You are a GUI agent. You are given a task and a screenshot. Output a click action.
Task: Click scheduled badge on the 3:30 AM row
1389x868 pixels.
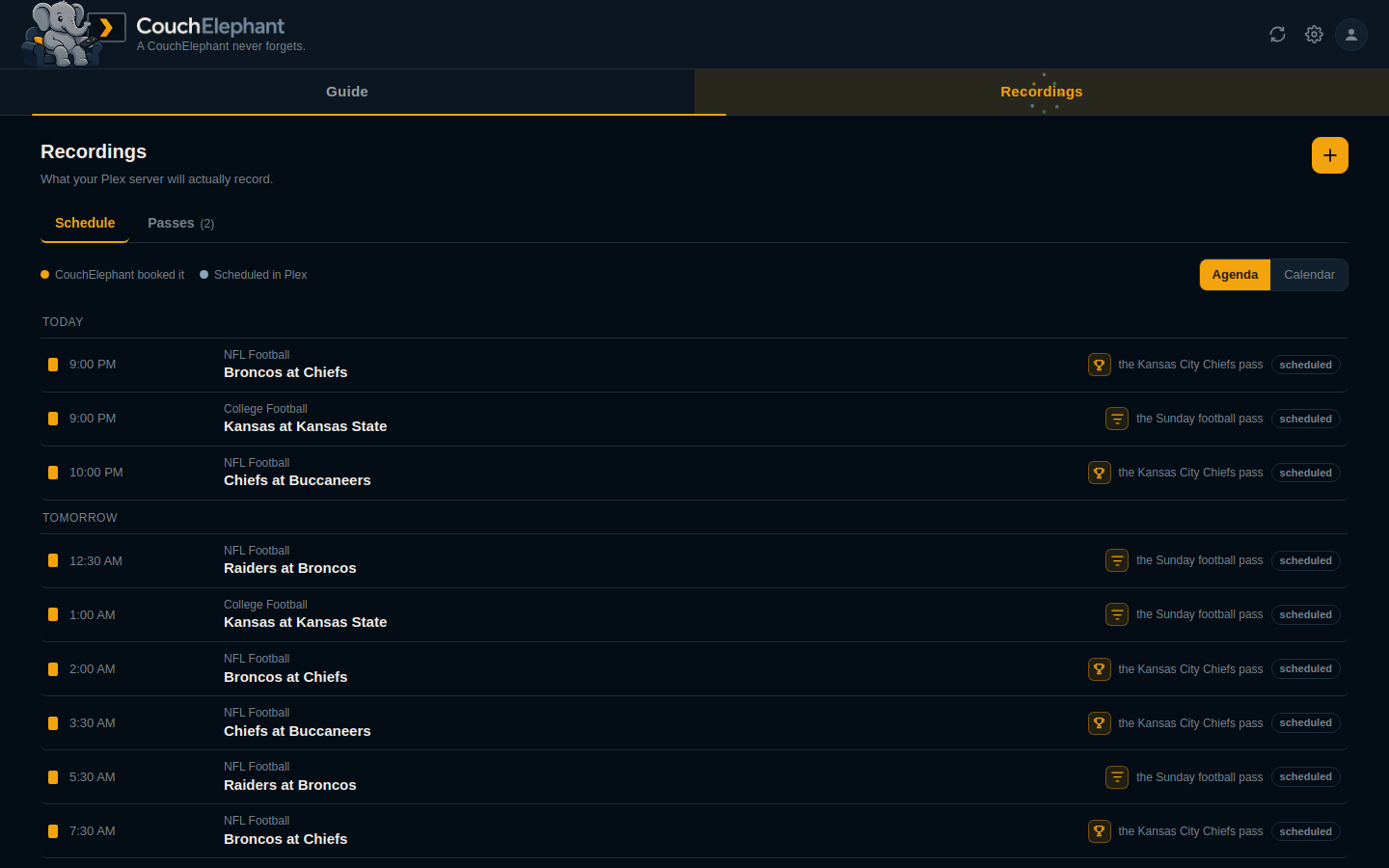pyautogui.click(x=1306, y=722)
